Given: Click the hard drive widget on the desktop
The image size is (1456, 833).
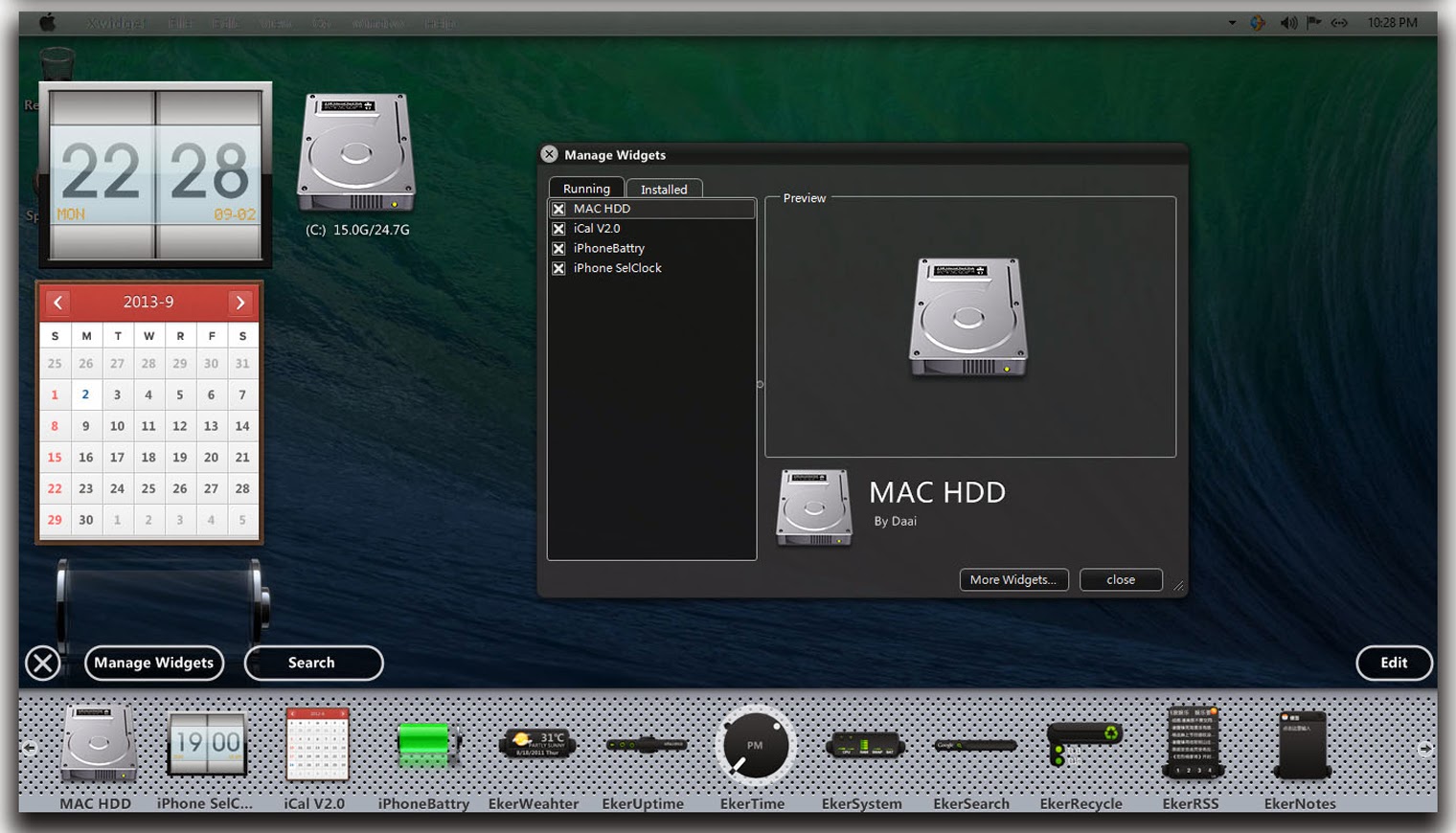Looking at the screenshot, I should (356, 152).
